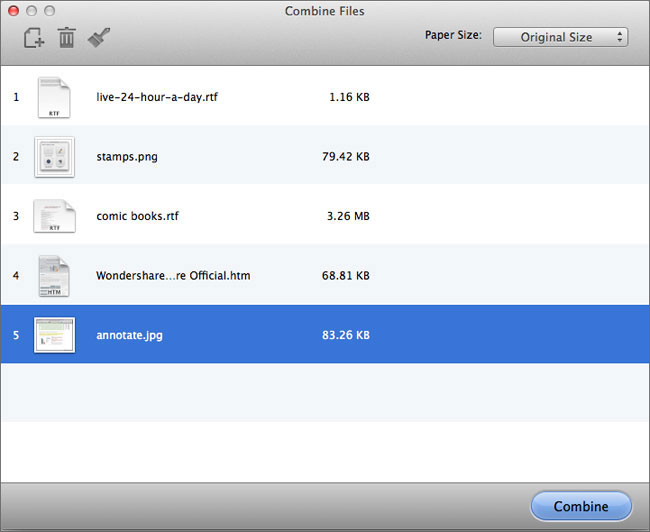Viewport: 650px width, 532px height.
Task: Click row number 5 in the list
Action: tap(16, 335)
